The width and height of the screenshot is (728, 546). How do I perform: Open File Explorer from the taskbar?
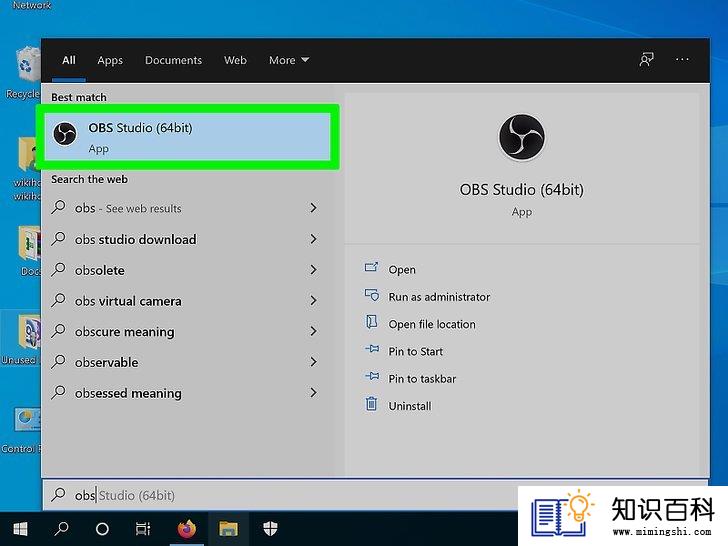(x=228, y=529)
